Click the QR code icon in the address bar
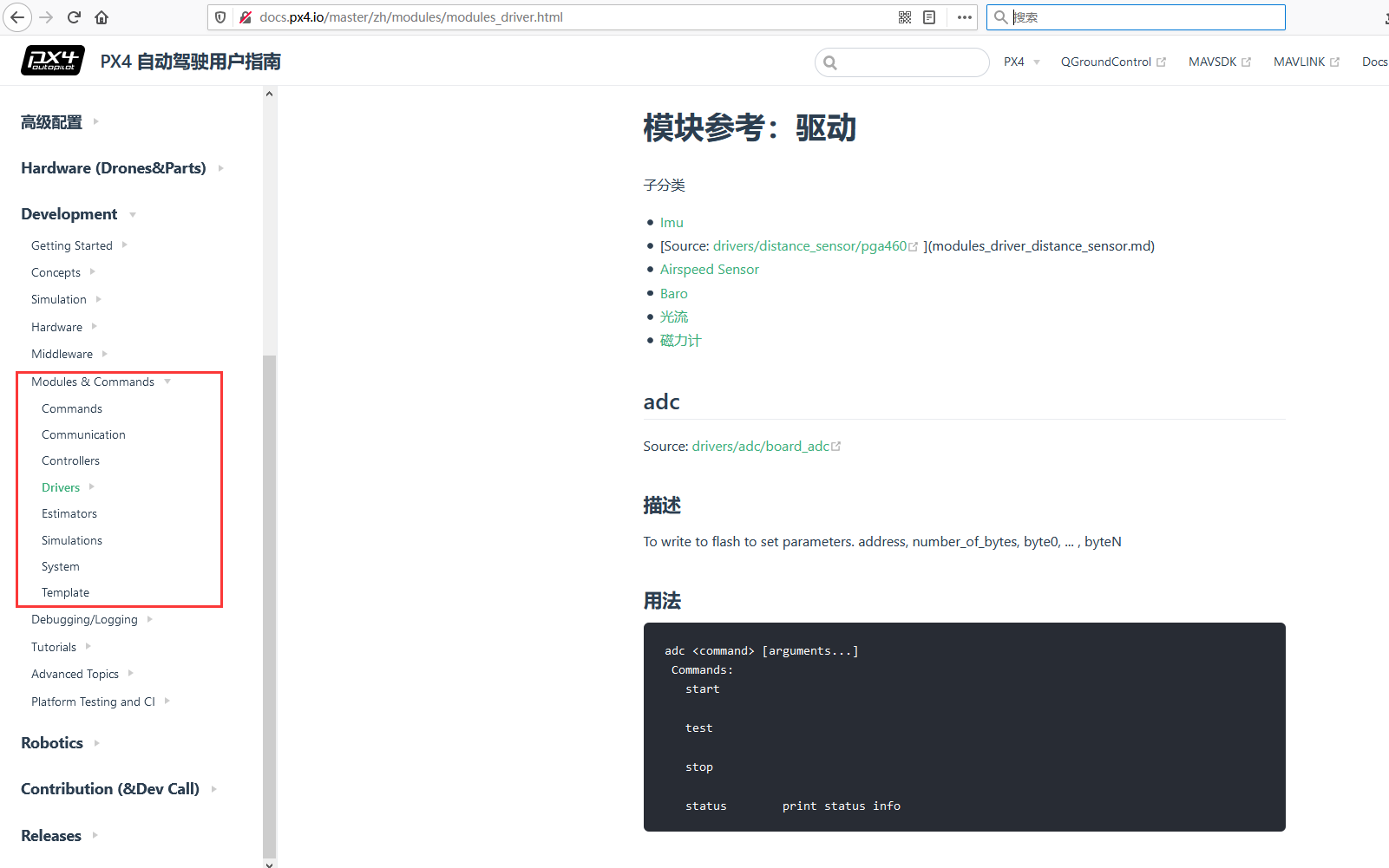The image size is (1389, 868). 904,16
